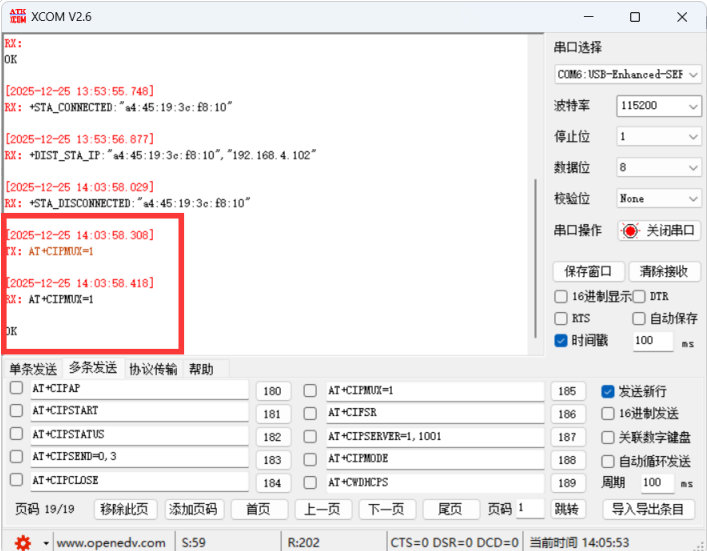Check the box beside AT+CIPCLOSE

(16, 480)
